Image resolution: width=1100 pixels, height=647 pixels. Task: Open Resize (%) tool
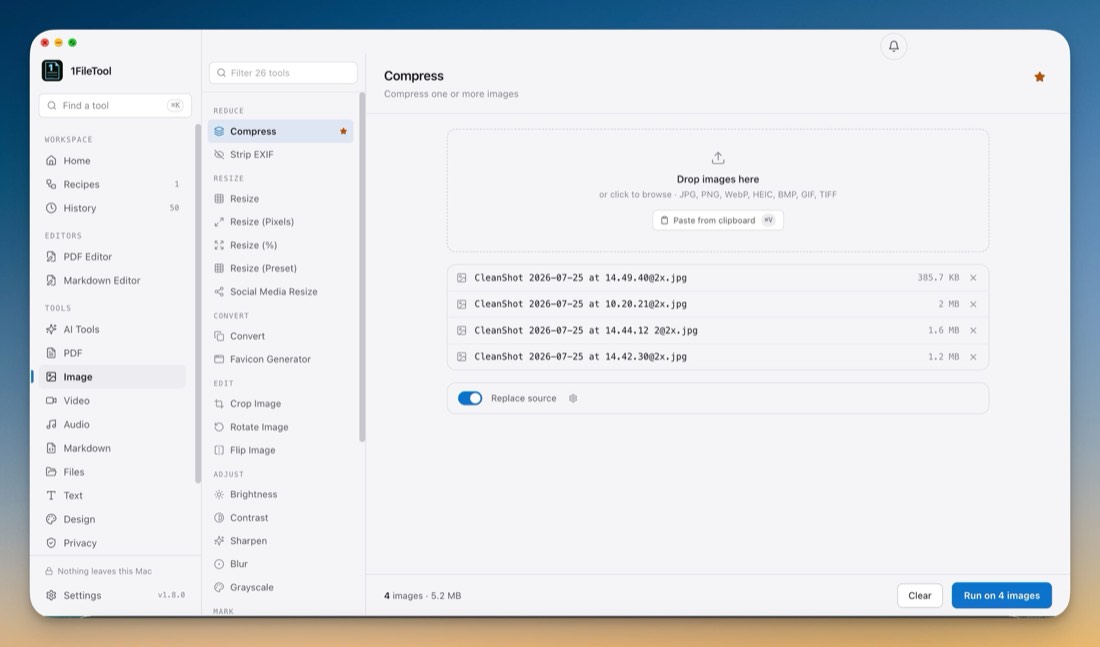coord(281,245)
